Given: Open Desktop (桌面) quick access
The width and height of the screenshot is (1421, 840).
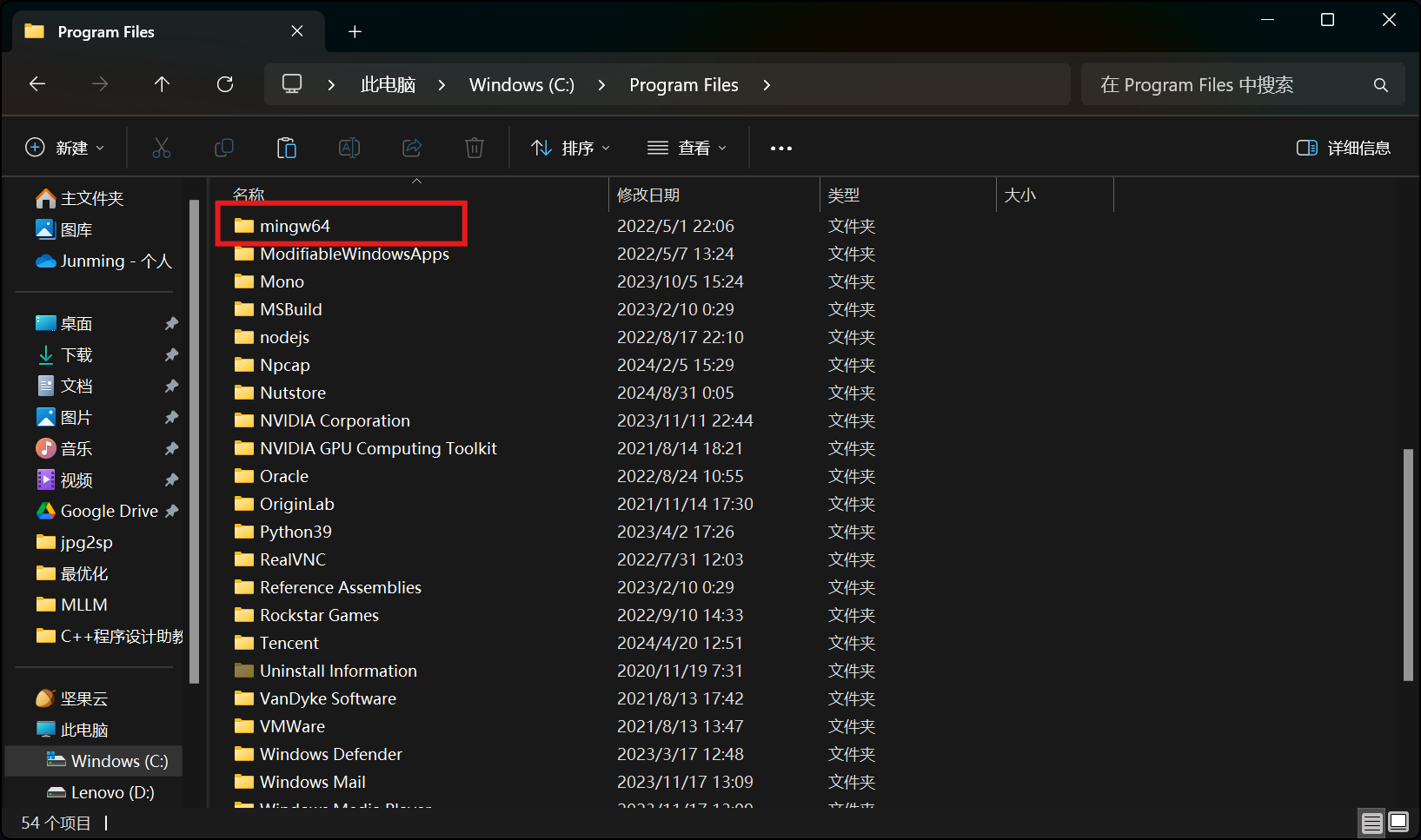Looking at the screenshot, I should [64, 324].
